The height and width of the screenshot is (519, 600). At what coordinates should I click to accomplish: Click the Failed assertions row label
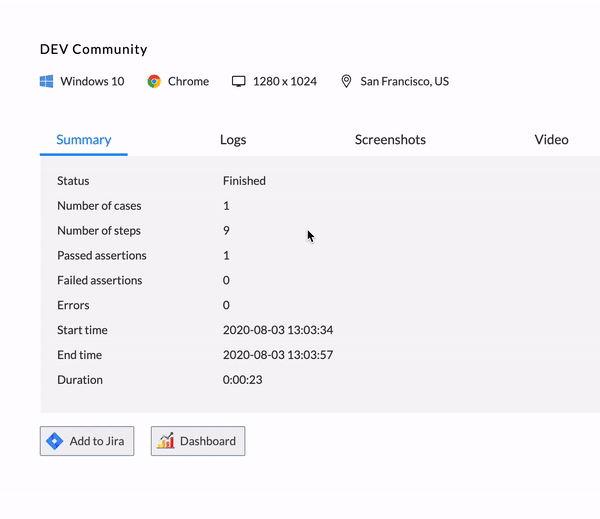(100, 280)
